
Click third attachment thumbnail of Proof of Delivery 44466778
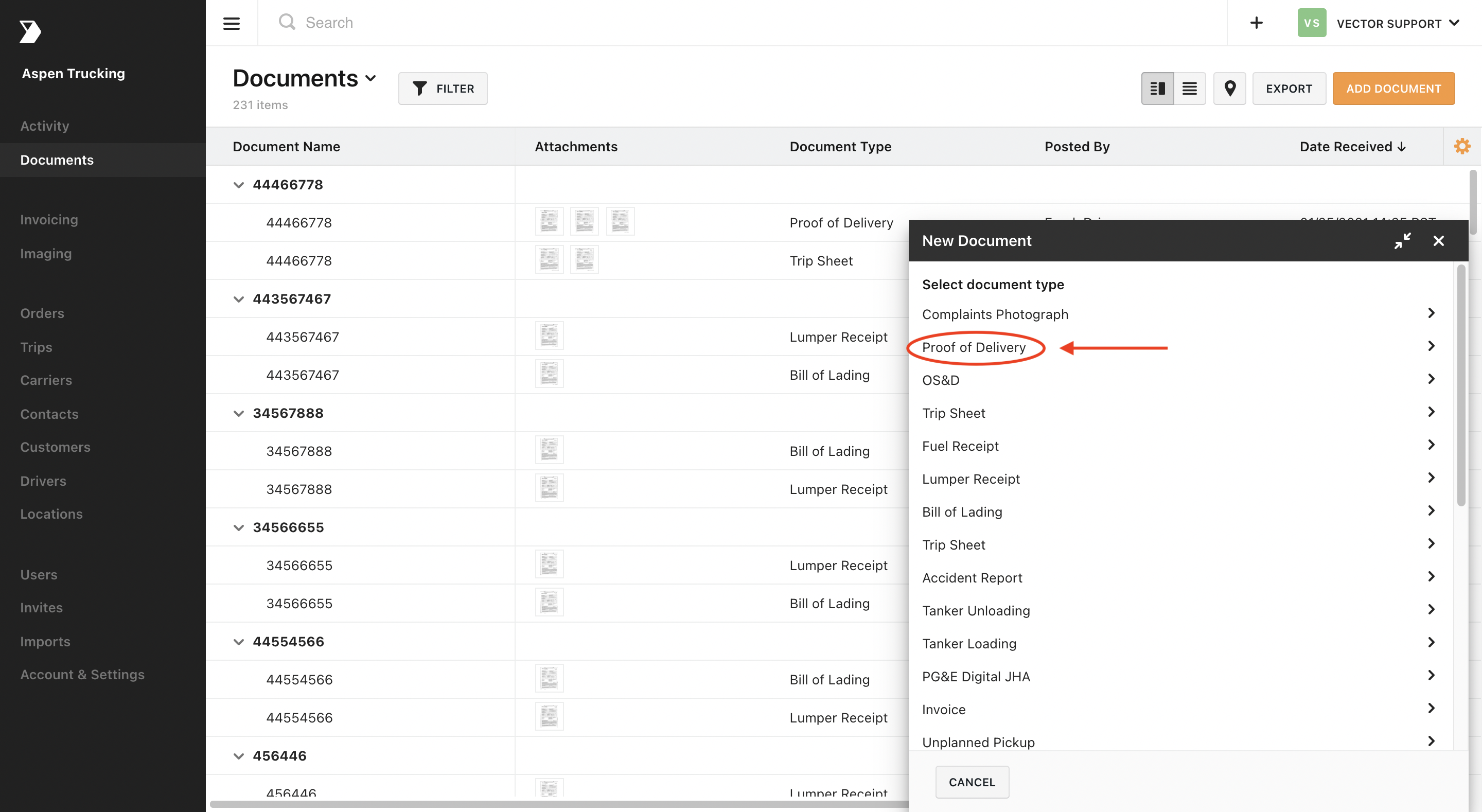coord(620,222)
